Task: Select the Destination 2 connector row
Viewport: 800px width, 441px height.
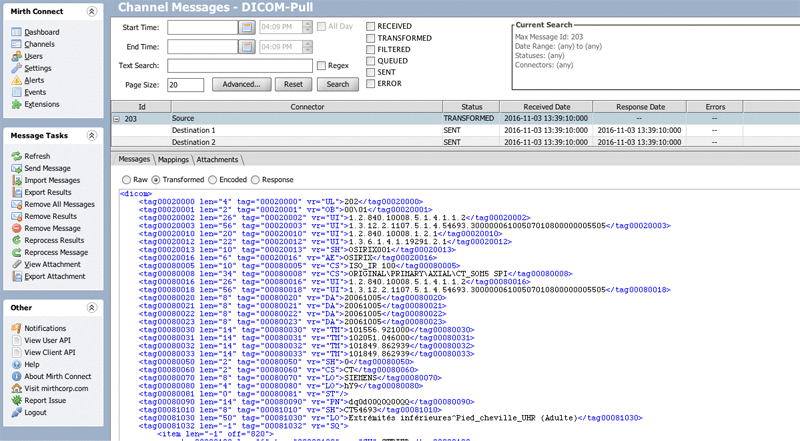Action: (455, 142)
